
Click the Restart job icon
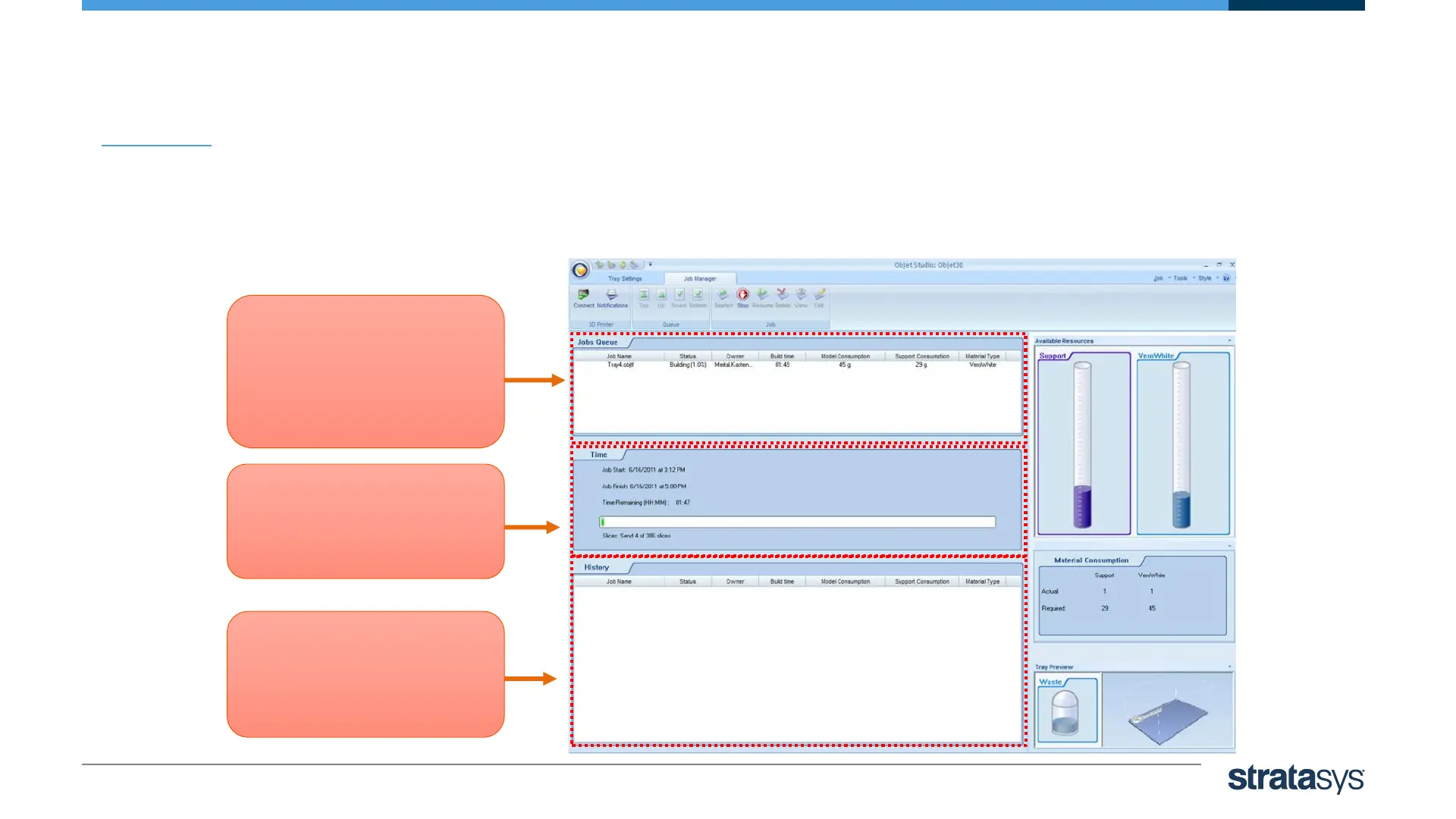[x=723, y=295]
